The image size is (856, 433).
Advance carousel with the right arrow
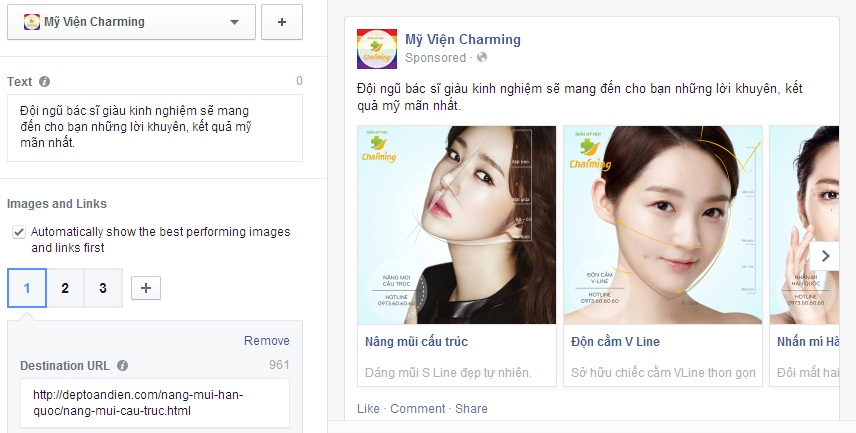tap(825, 256)
